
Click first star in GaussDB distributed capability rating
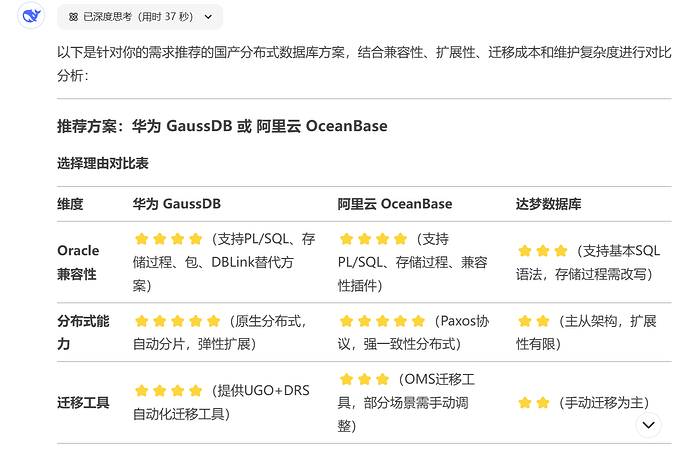(x=141, y=321)
